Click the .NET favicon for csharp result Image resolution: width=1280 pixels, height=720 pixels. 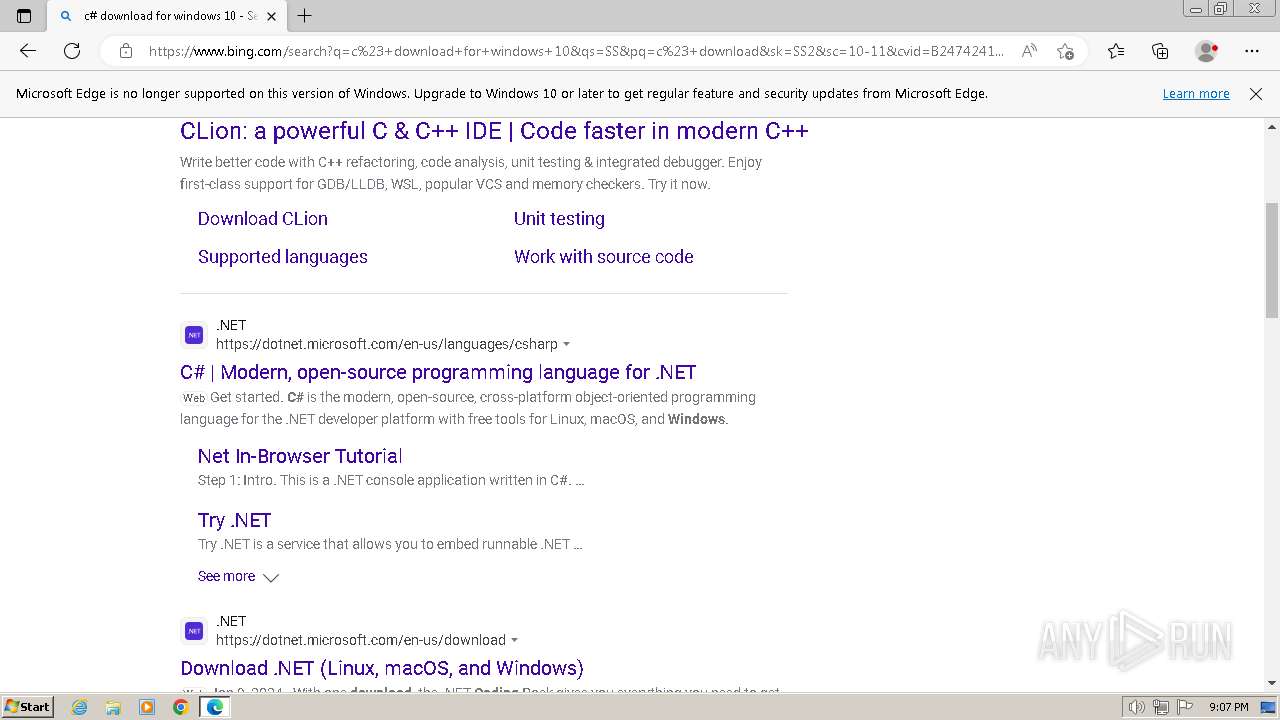point(194,335)
